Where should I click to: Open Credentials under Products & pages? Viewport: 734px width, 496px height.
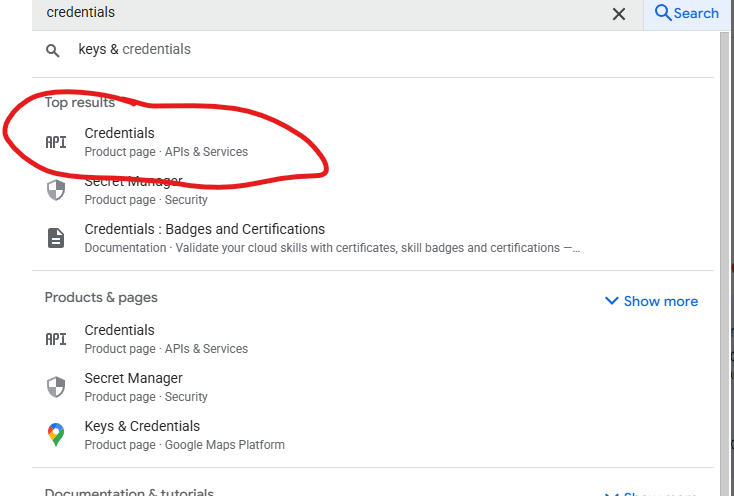pyautogui.click(x=120, y=330)
